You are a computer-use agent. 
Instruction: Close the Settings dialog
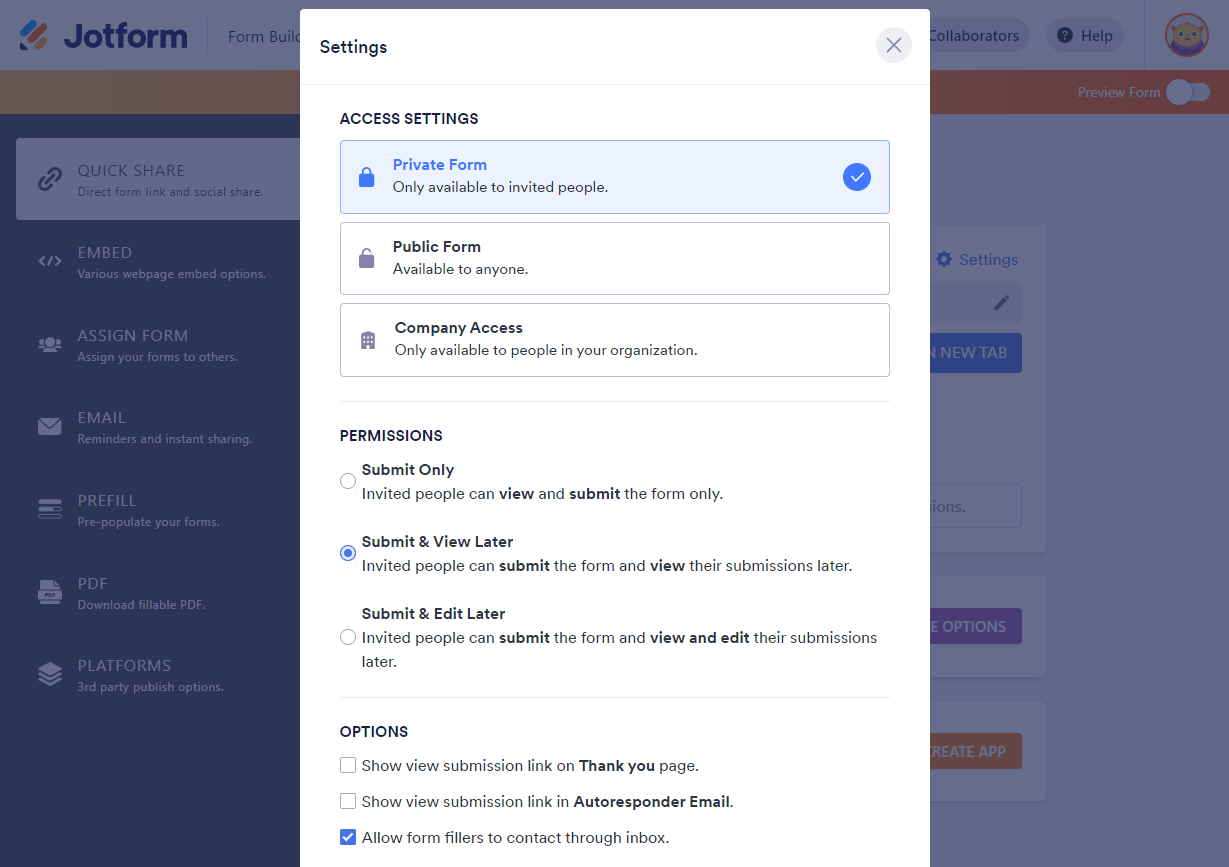pyautogui.click(x=893, y=45)
